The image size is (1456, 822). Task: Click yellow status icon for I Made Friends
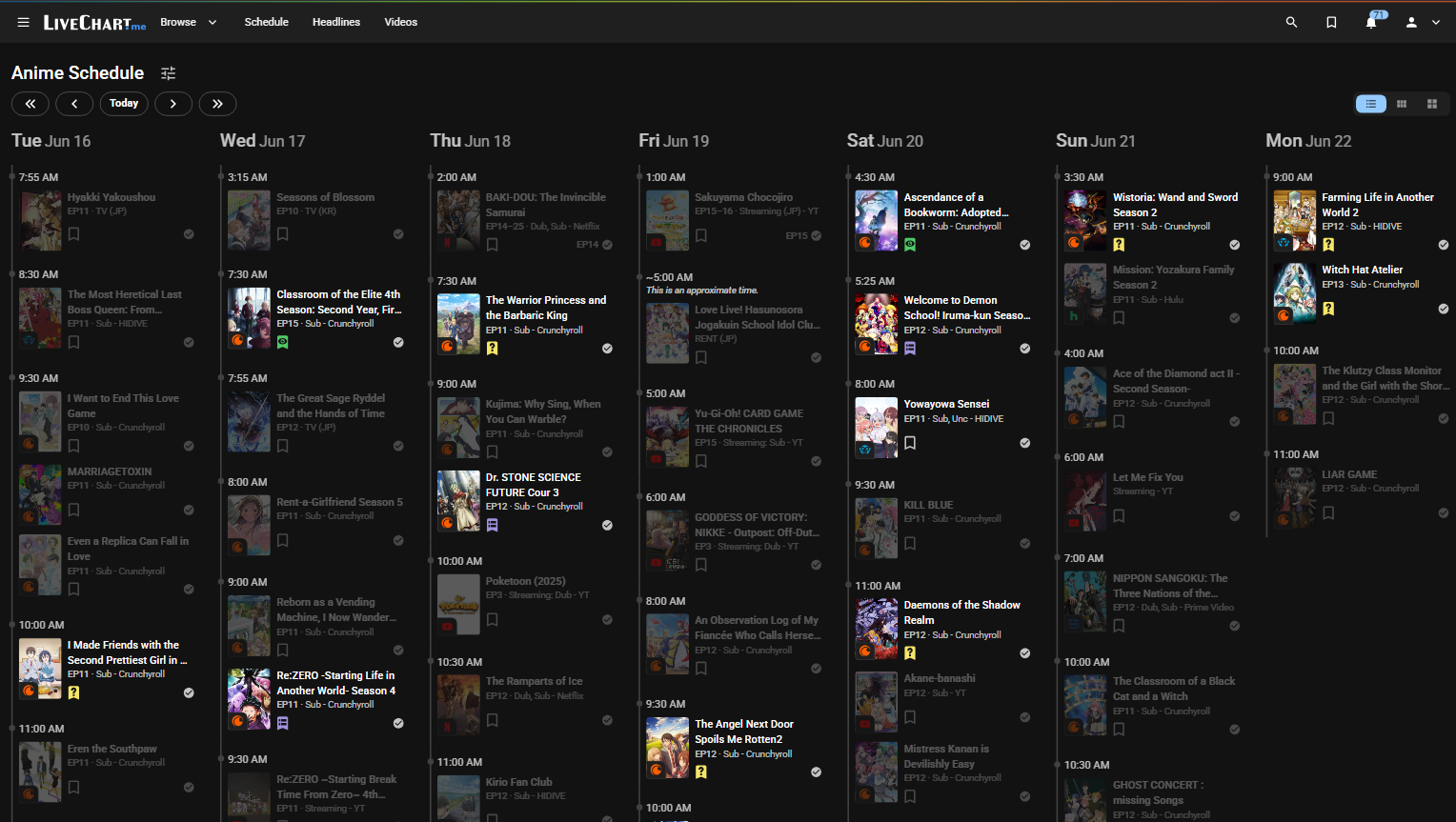point(73,692)
